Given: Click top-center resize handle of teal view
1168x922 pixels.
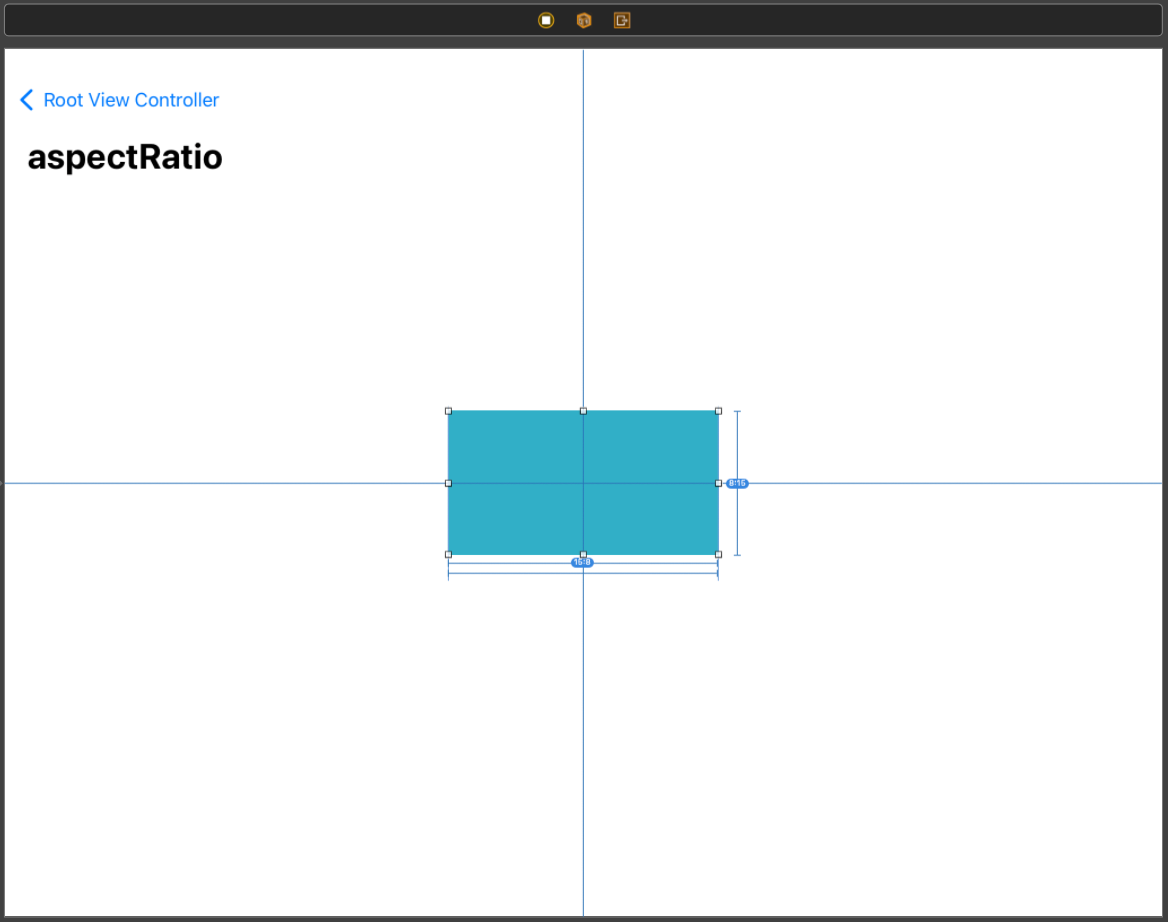Looking at the screenshot, I should (583, 411).
